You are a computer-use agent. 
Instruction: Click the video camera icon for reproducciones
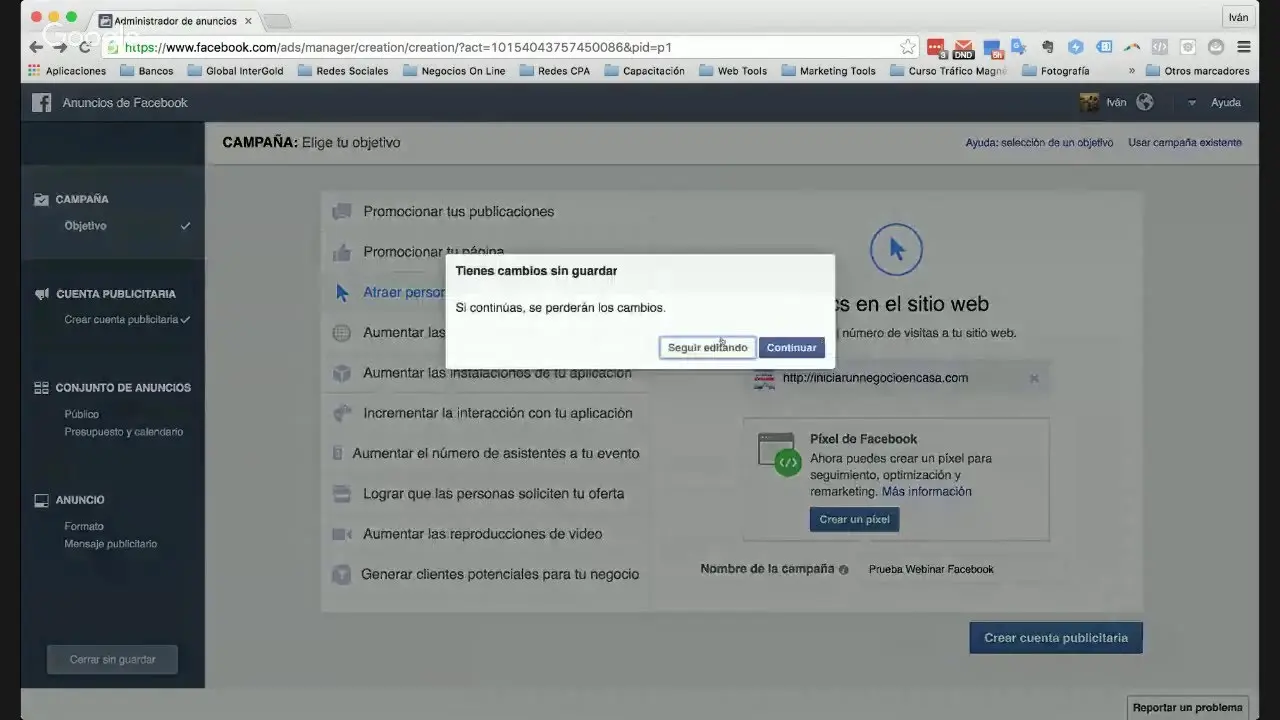[x=342, y=534]
